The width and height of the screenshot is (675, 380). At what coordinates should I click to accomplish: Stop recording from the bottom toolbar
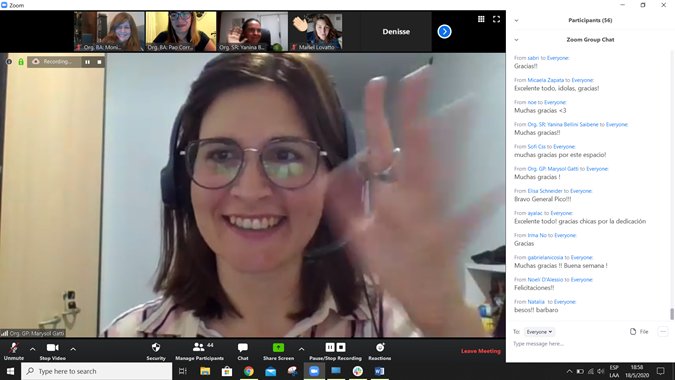point(341,347)
